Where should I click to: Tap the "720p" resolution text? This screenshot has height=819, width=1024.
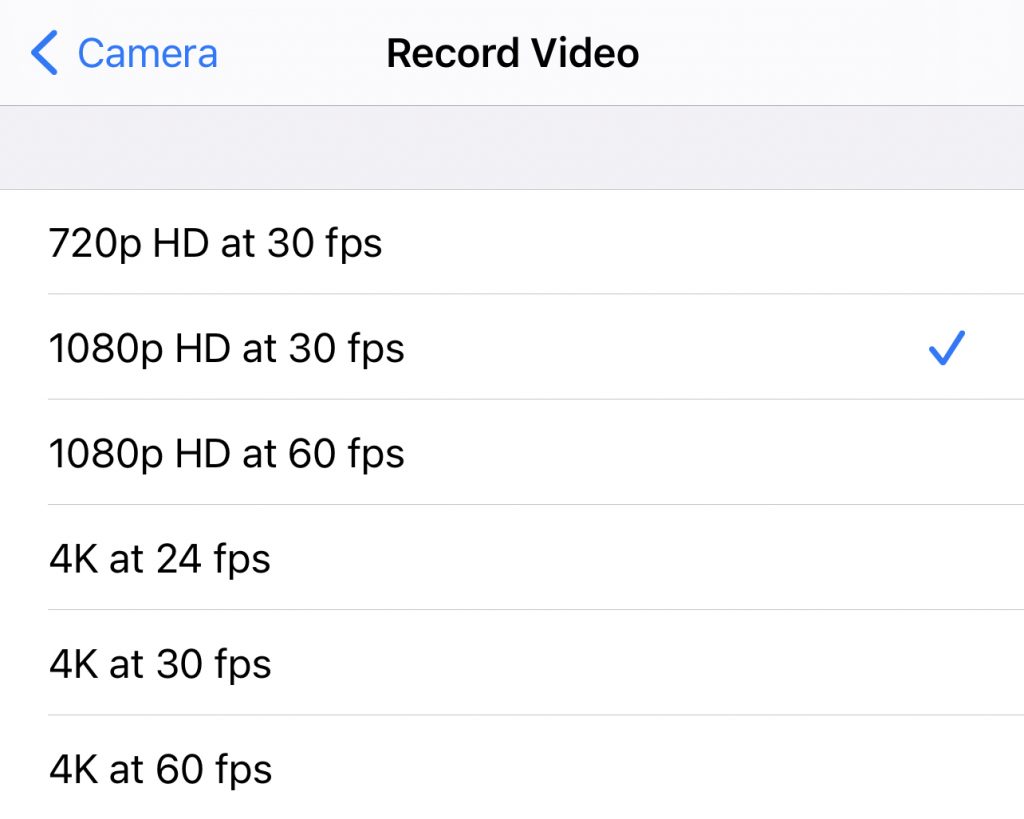(95, 244)
